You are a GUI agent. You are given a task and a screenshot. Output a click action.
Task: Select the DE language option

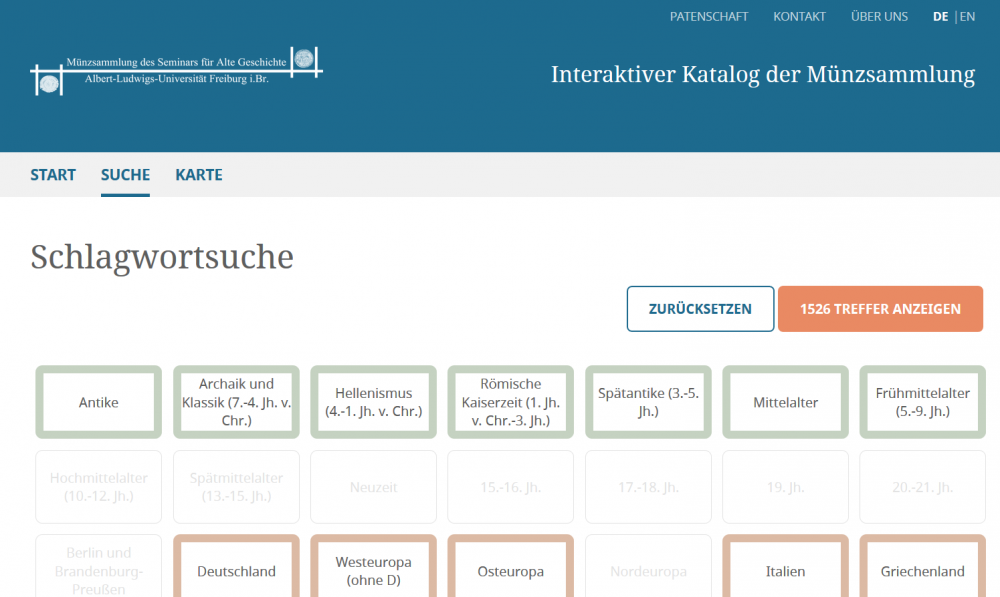(940, 16)
